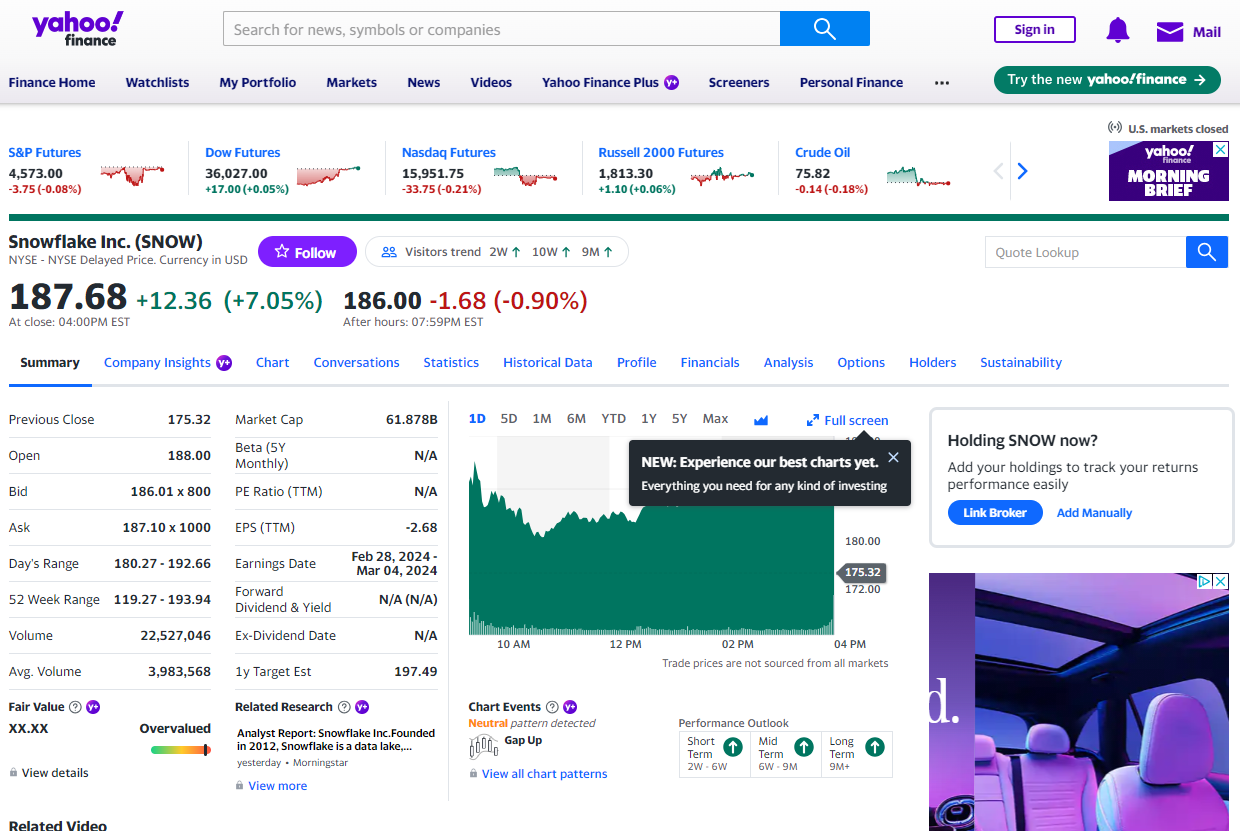This screenshot has height=831, width=1240.
Task: Click the 175.32 previous close chart marker
Action: click(x=861, y=573)
